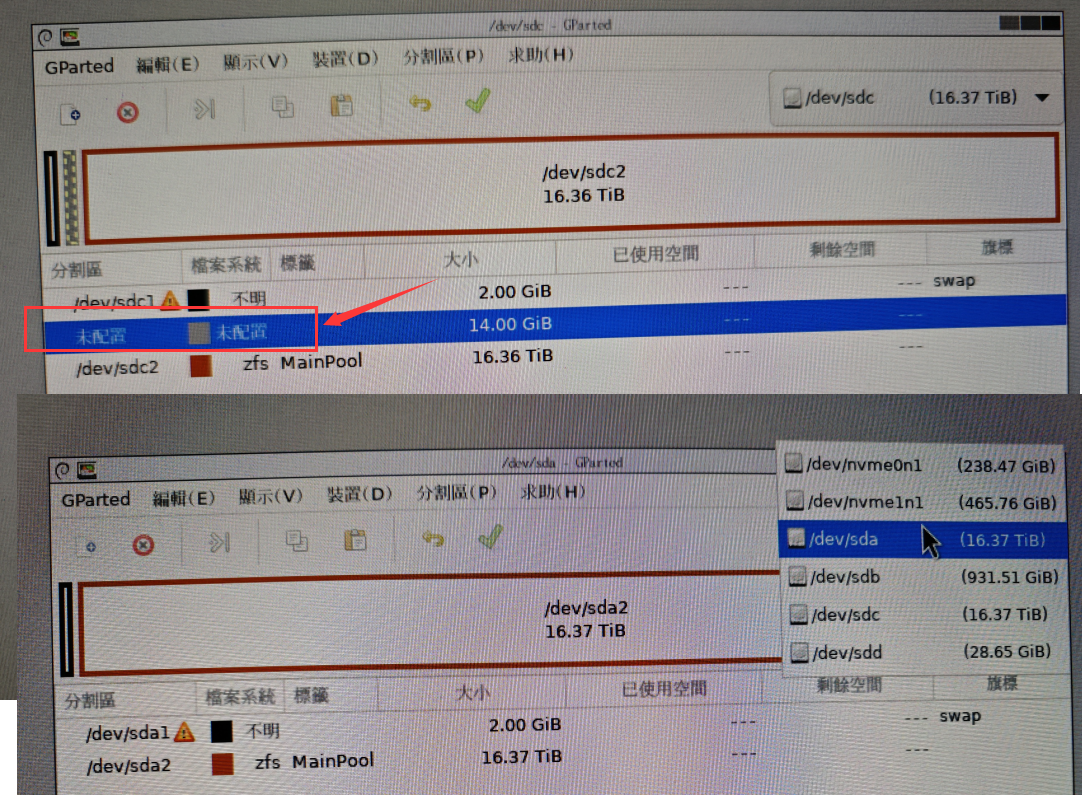Open GParted menu in top window
This screenshot has width=1082, height=795.
tap(79, 66)
